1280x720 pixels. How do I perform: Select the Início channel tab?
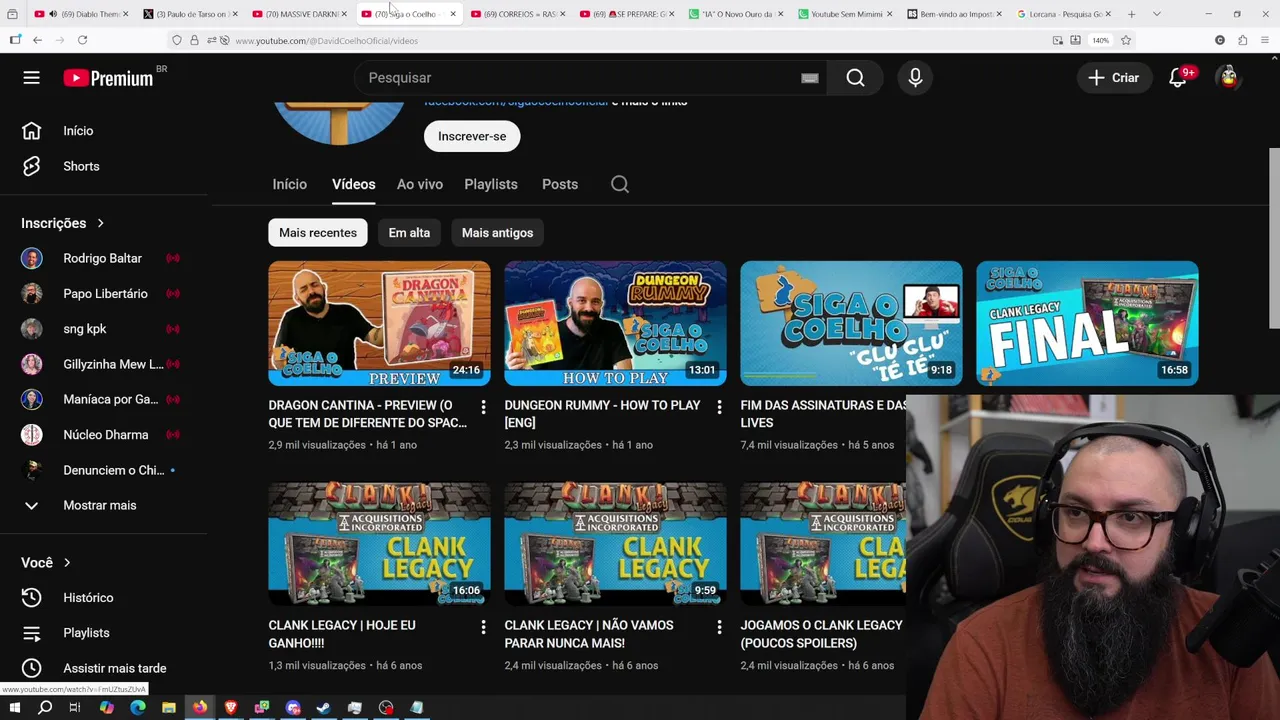click(x=290, y=184)
